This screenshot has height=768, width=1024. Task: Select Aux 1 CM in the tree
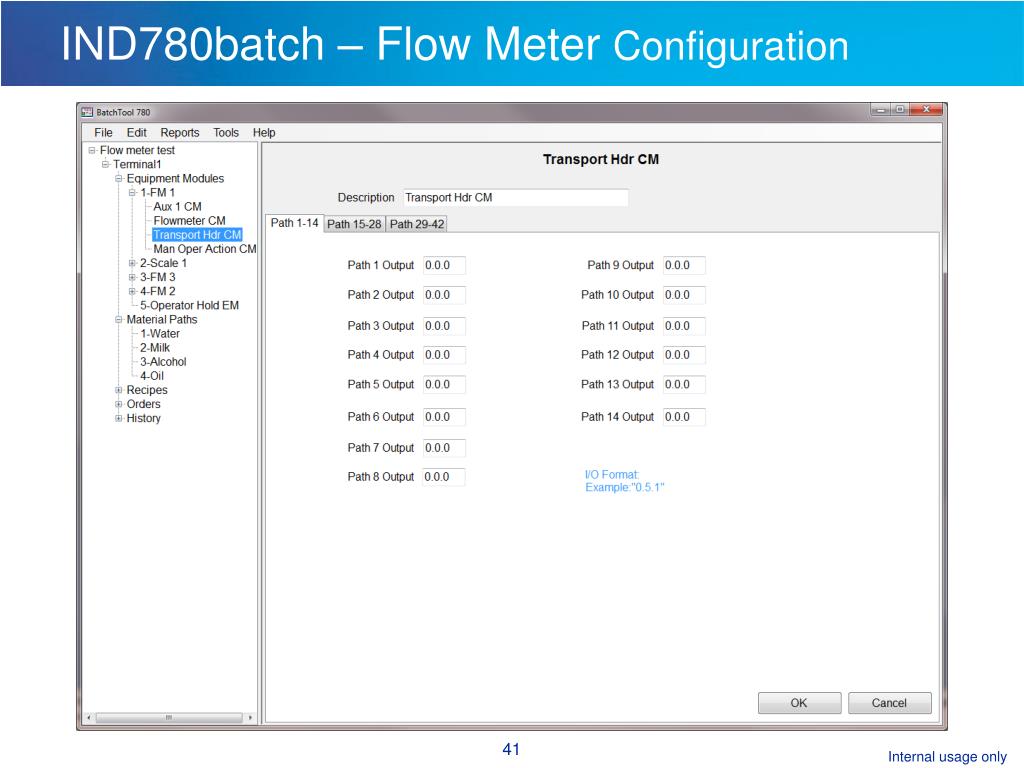pyautogui.click(x=178, y=206)
